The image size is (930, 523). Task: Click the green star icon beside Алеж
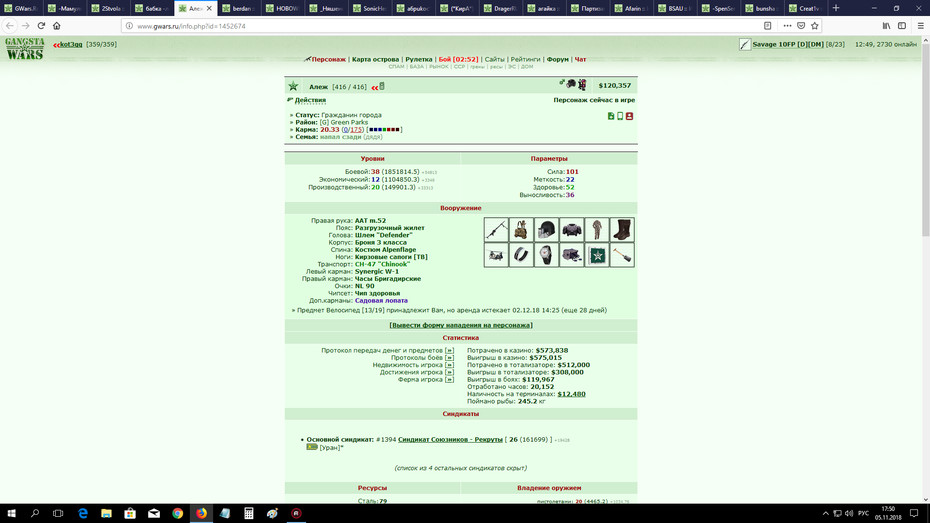pos(294,87)
